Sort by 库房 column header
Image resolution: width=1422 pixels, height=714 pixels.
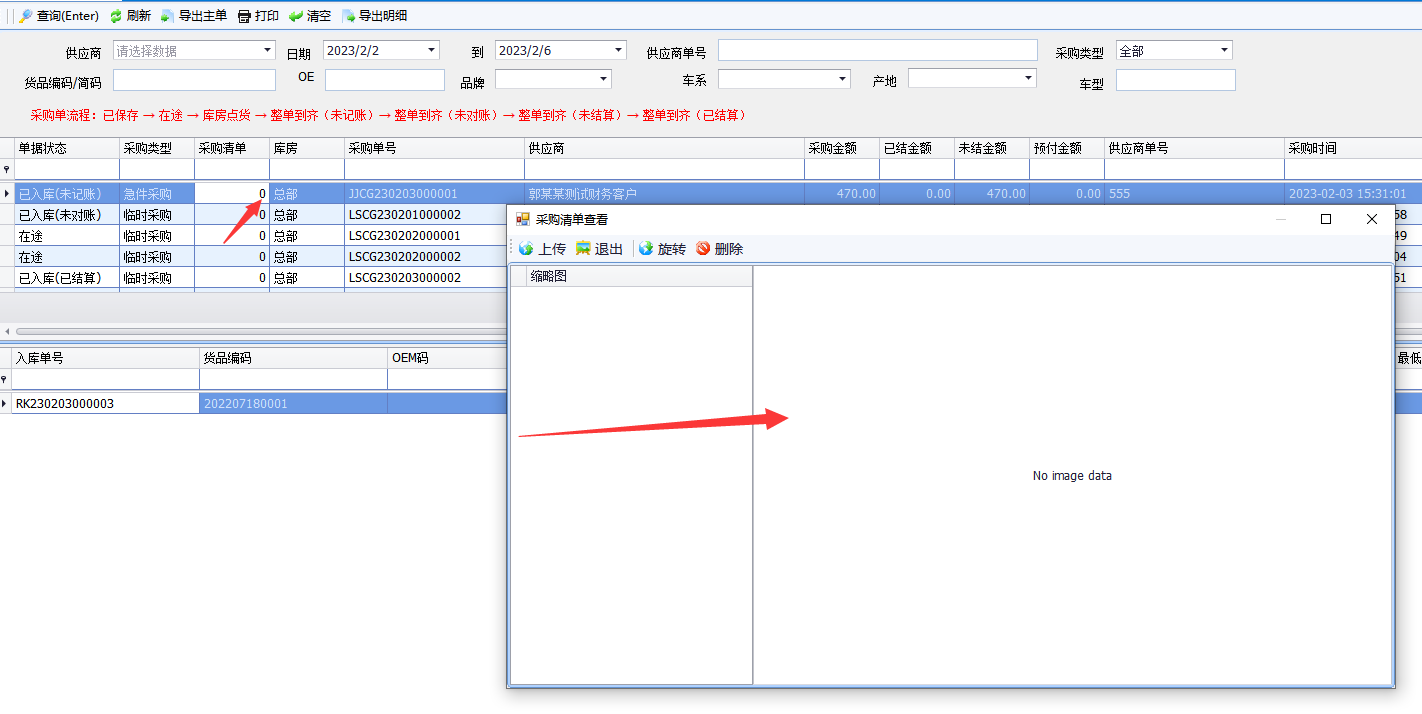click(x=307, y=148)
